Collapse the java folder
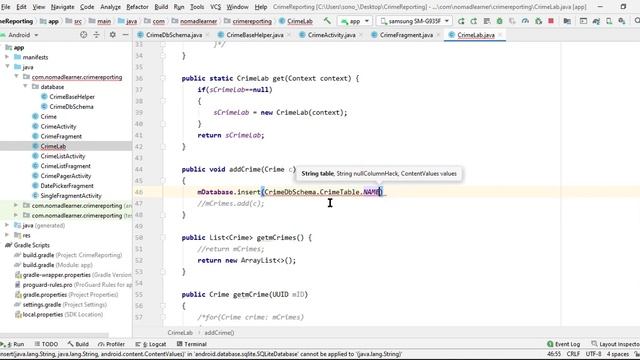 (7, 67)
